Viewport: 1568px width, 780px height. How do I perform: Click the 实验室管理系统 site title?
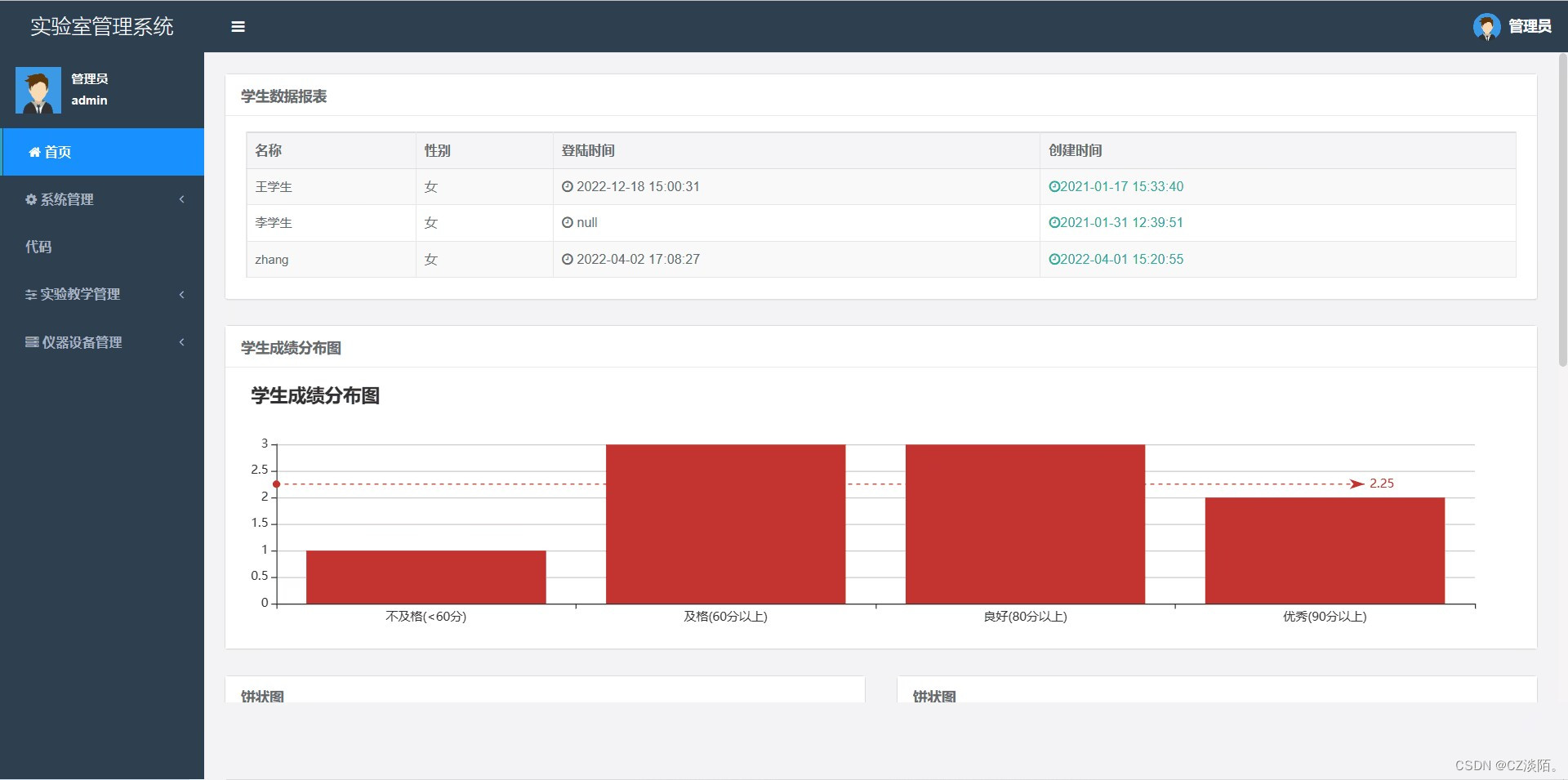102,26
